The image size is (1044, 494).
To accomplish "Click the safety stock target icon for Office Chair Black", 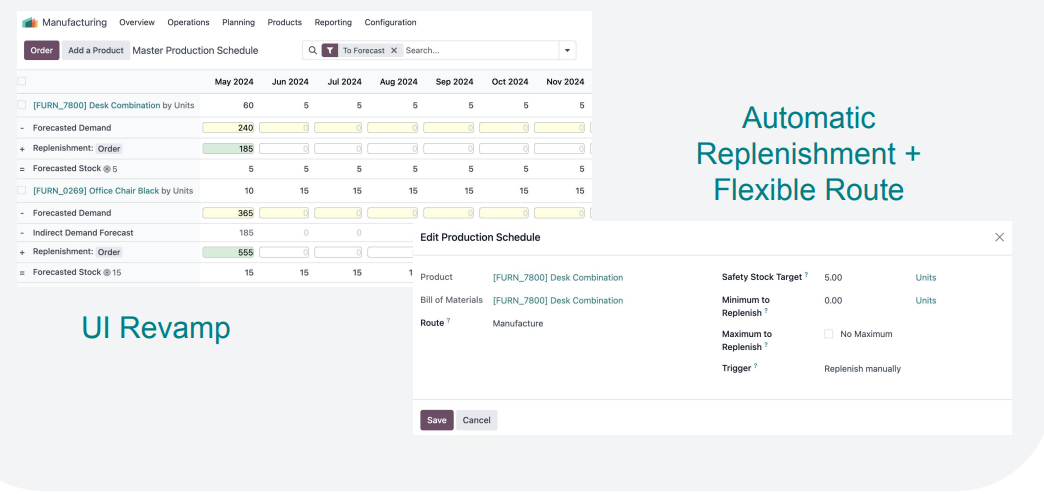I will [x=107, y=272].
